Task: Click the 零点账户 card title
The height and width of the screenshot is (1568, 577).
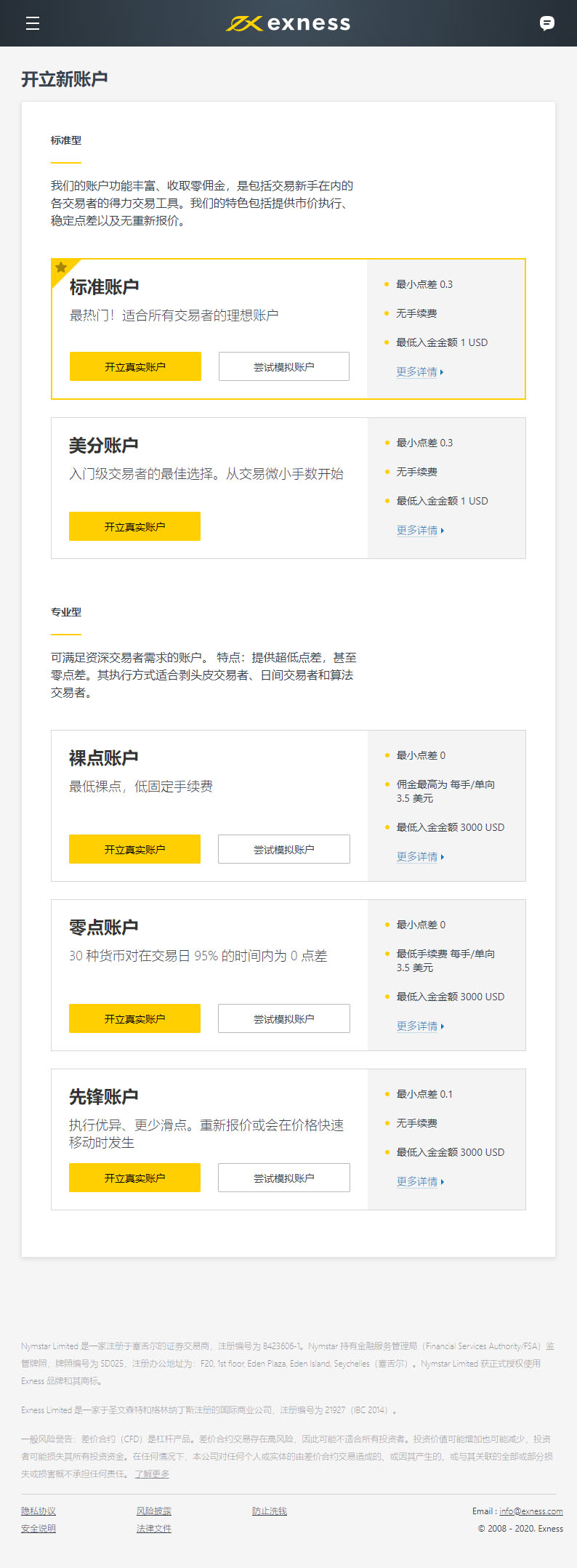Action: (x=103, y=927)
